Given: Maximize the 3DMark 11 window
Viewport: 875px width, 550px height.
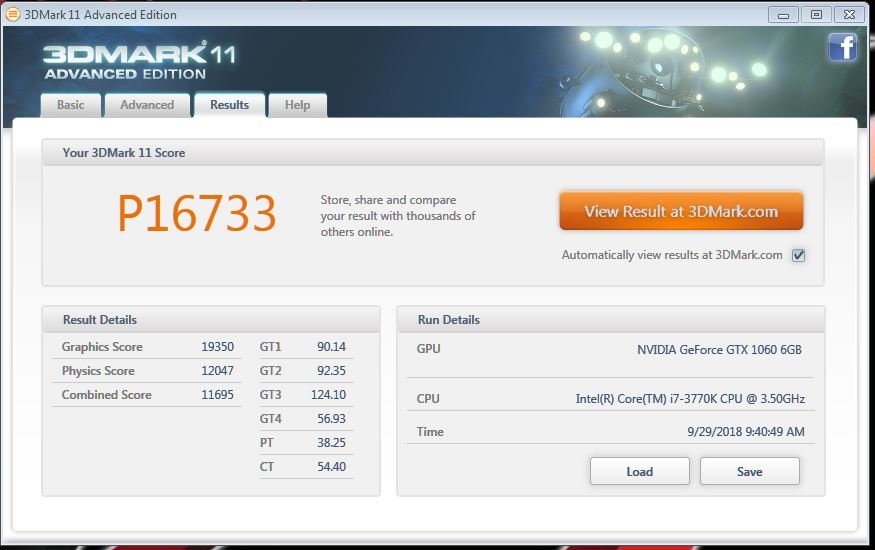Looking at the screenshot, I should [x=816, y=15].
